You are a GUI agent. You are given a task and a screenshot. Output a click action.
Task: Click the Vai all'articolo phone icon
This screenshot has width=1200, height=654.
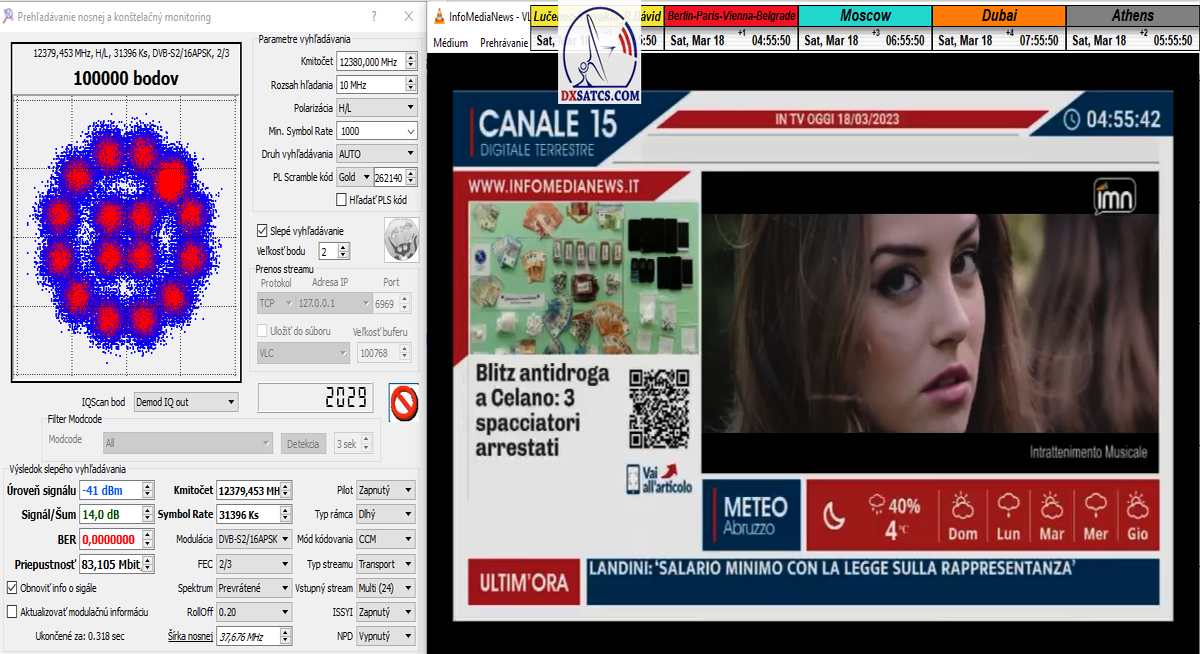pos(634,480)
